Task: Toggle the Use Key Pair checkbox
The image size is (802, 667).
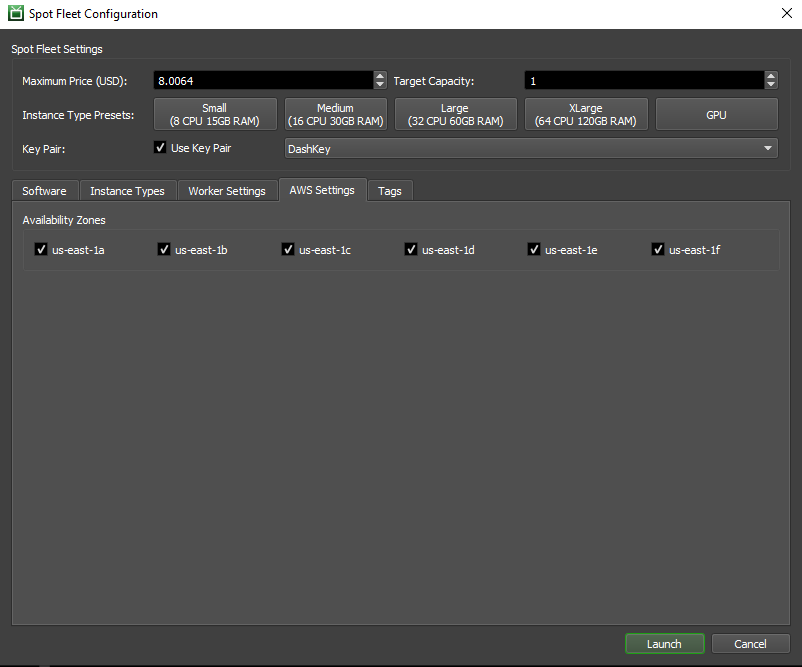Action: 160,148
